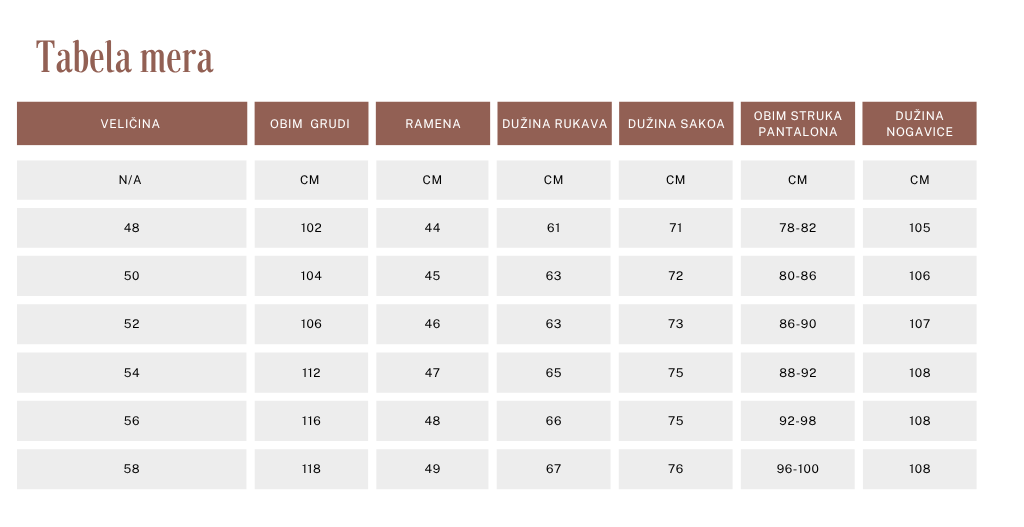Select size 48 row cell
Viewport: 1024px width, 527px height.
(132, 228)
